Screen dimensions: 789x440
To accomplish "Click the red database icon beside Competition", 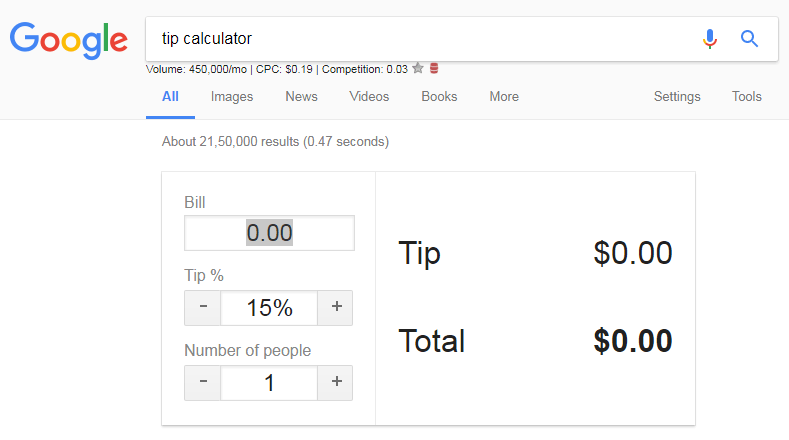I will [x=434, y=69].
